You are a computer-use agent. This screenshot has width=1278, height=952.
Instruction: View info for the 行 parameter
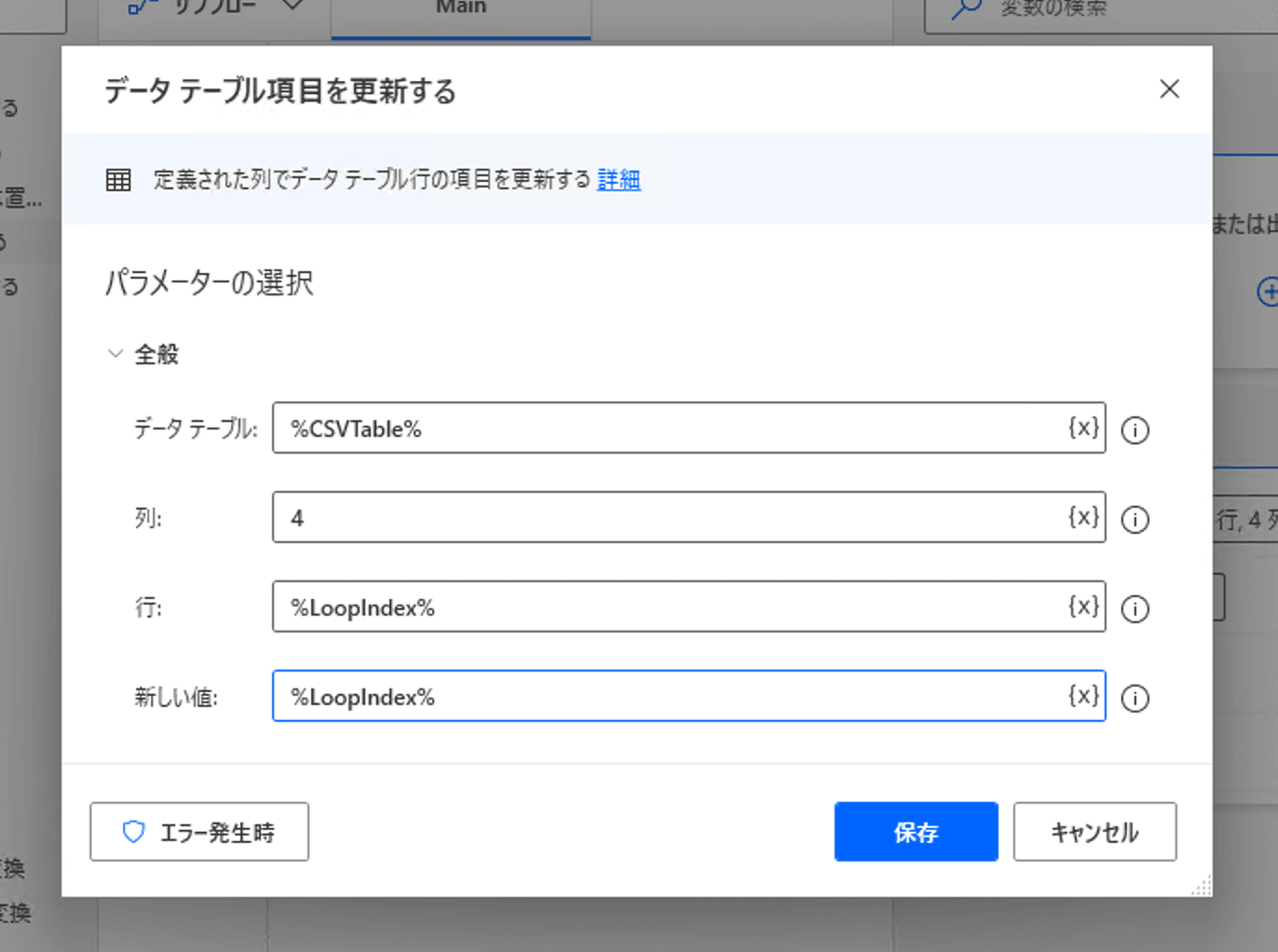click(x=1135, y=608)
